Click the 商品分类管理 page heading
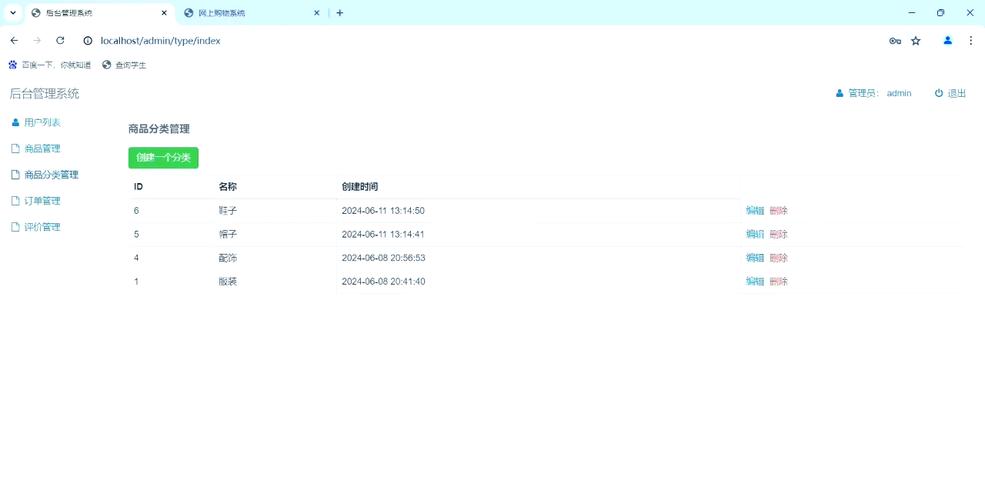Viewport: 985px width, 500px height. pos(159,129)
